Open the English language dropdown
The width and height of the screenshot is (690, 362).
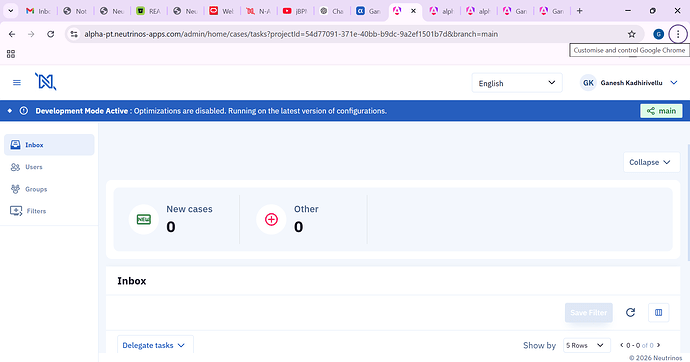point(517,83)
